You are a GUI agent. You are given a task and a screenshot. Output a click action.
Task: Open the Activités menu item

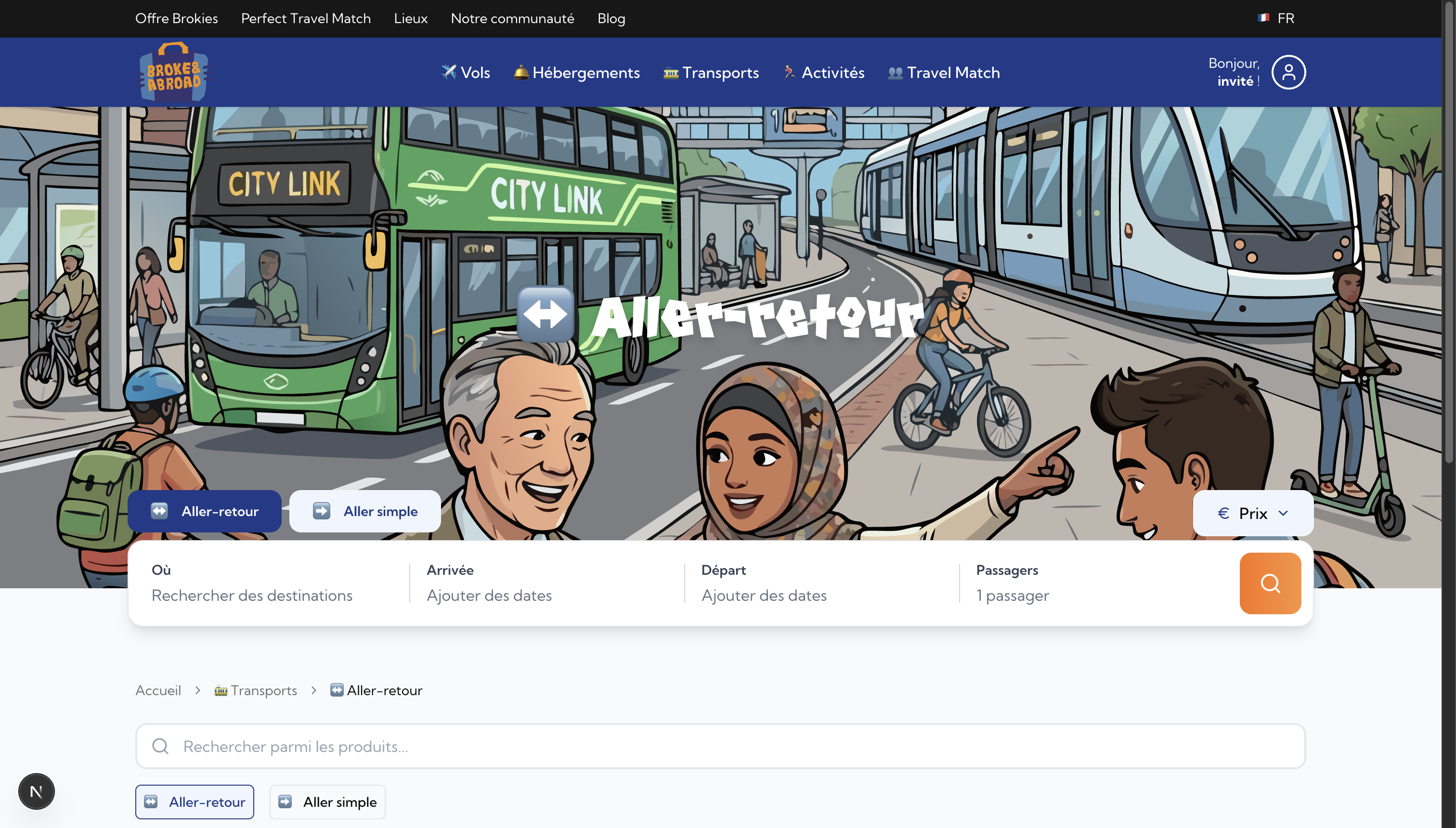click(823, 72)
